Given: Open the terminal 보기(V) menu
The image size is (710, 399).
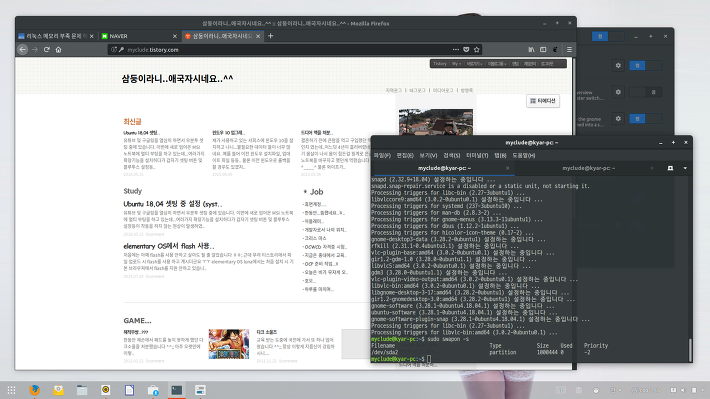Looking at the screenshot, I should 428,155.
